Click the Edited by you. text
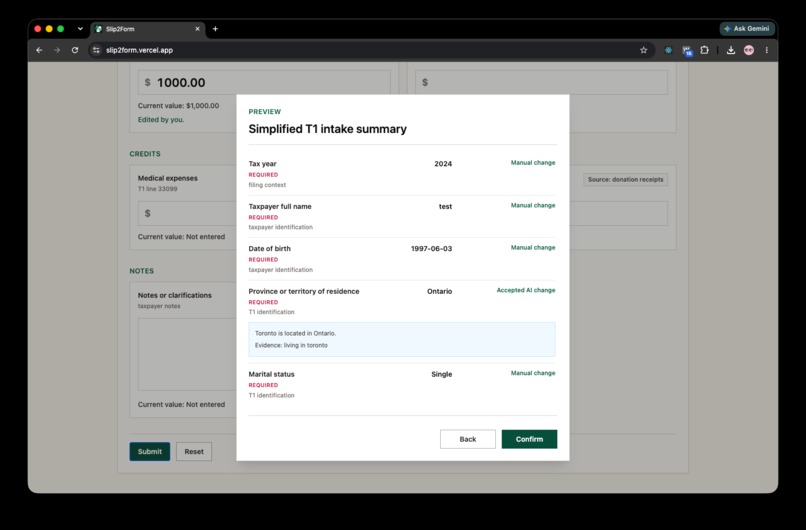Screen dimensions: 806x530 pyautogui.click(x=161, y=119)
